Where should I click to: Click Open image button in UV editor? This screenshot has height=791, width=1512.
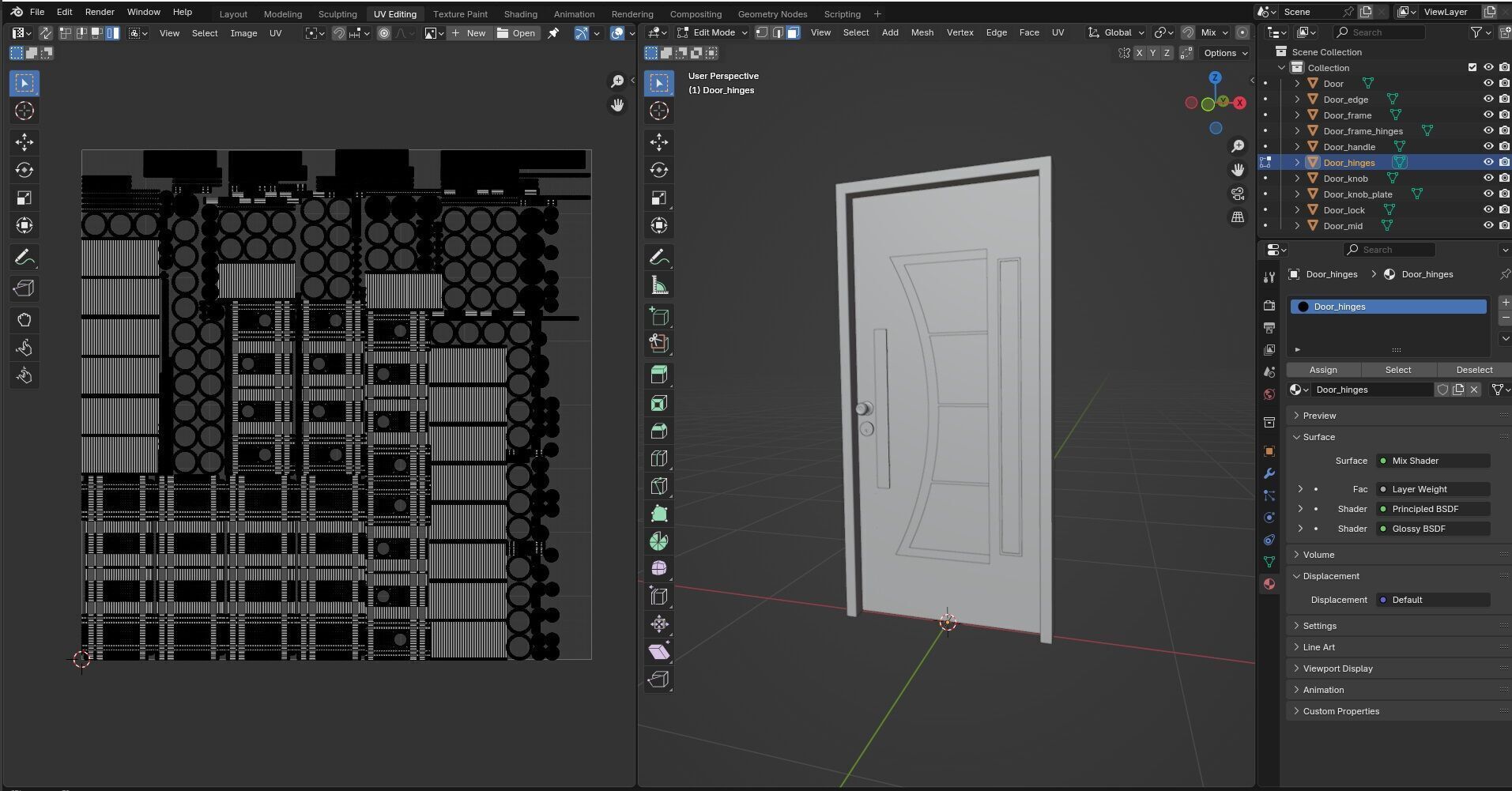tap(516, 33)
